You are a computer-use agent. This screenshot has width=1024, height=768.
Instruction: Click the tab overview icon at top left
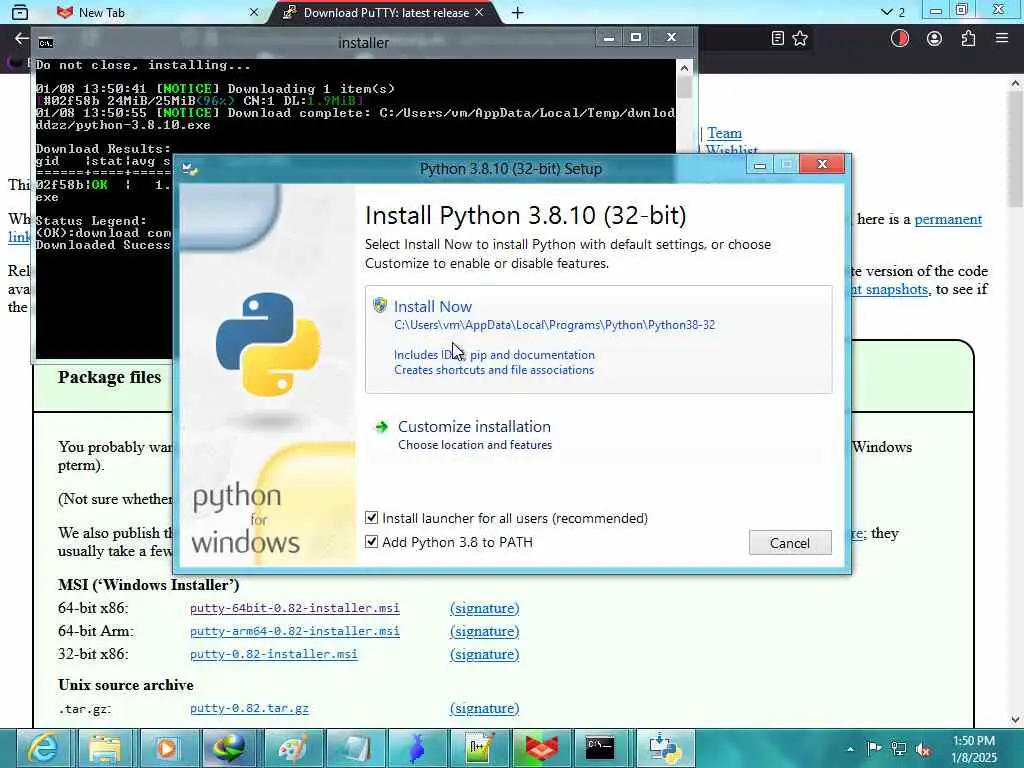tap(20, 12)
